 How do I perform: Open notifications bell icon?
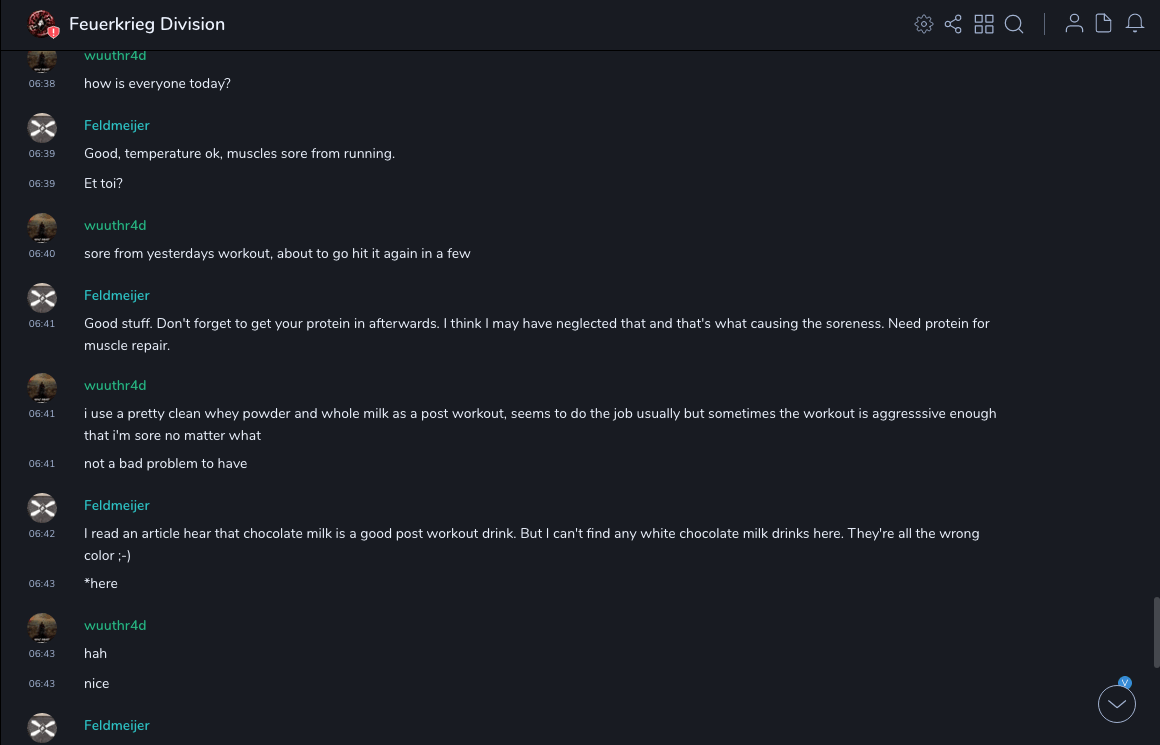click(x=1135, y=24)
